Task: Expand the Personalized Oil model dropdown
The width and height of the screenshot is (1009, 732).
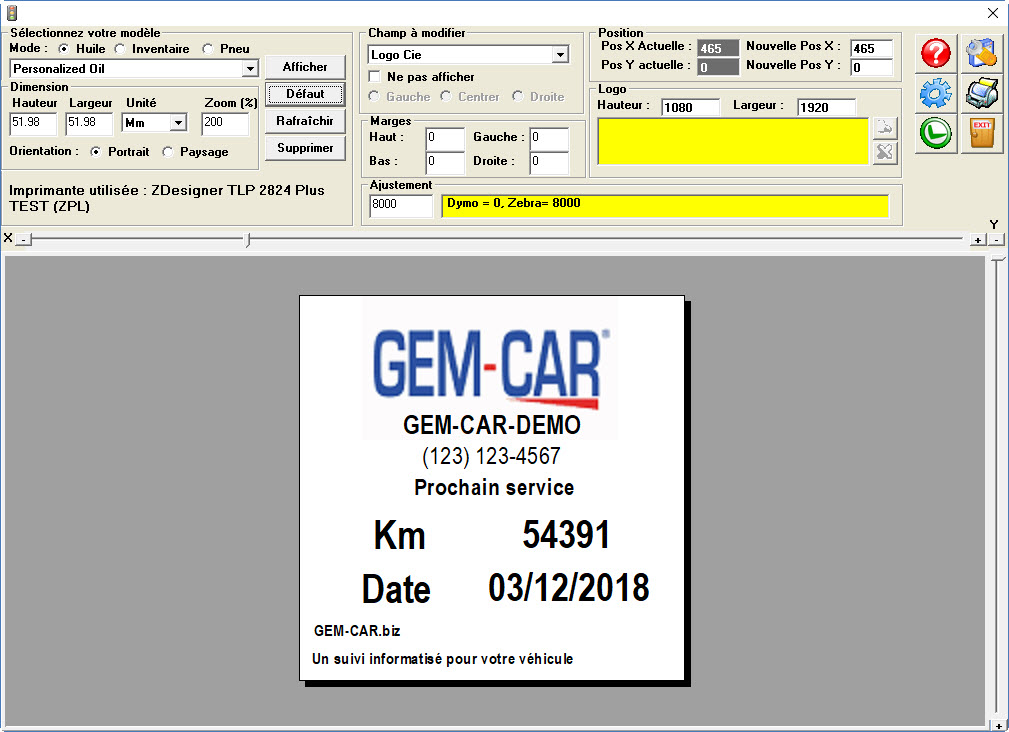Action: coord(250,68)
